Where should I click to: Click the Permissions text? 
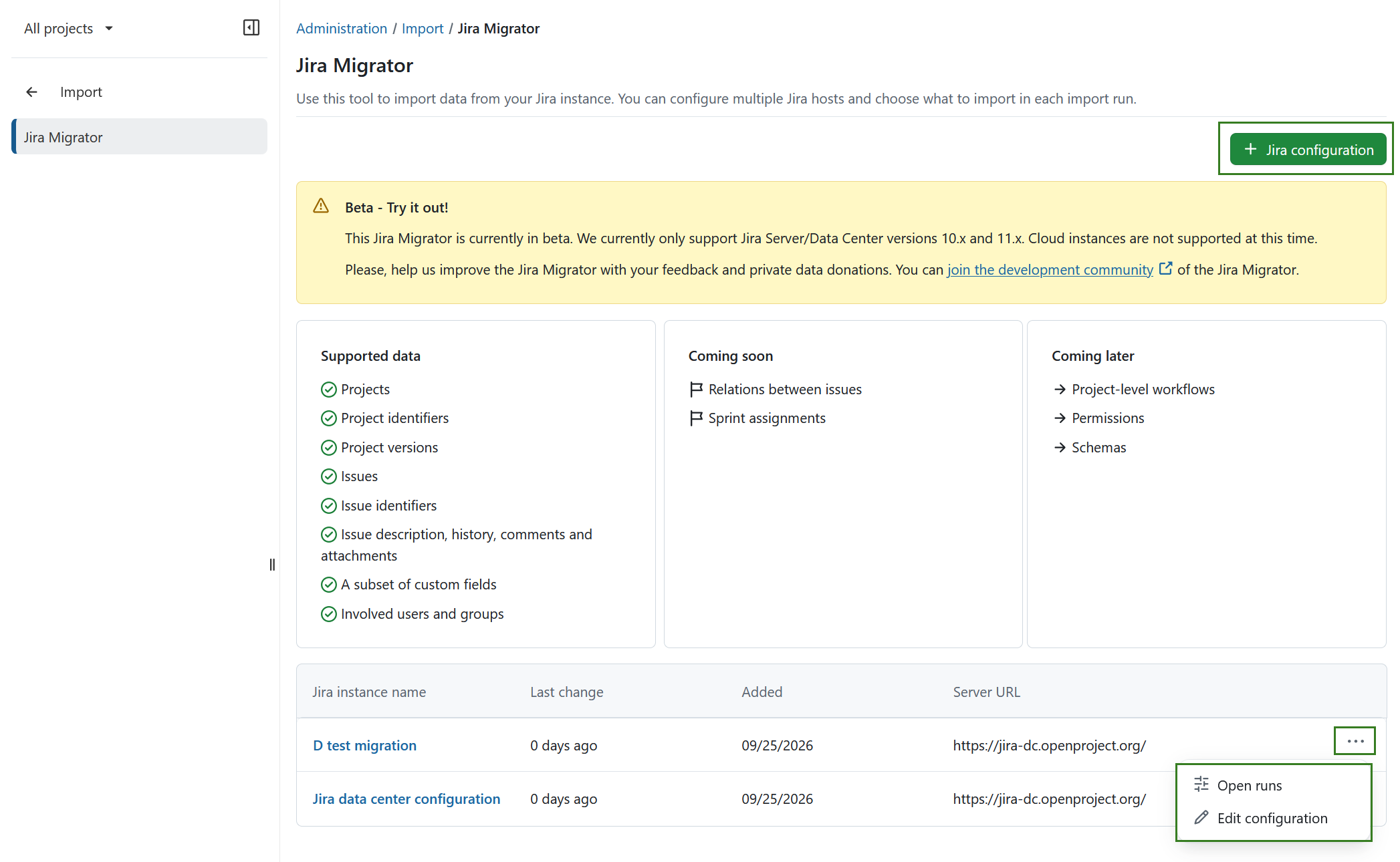[1108, 418]
